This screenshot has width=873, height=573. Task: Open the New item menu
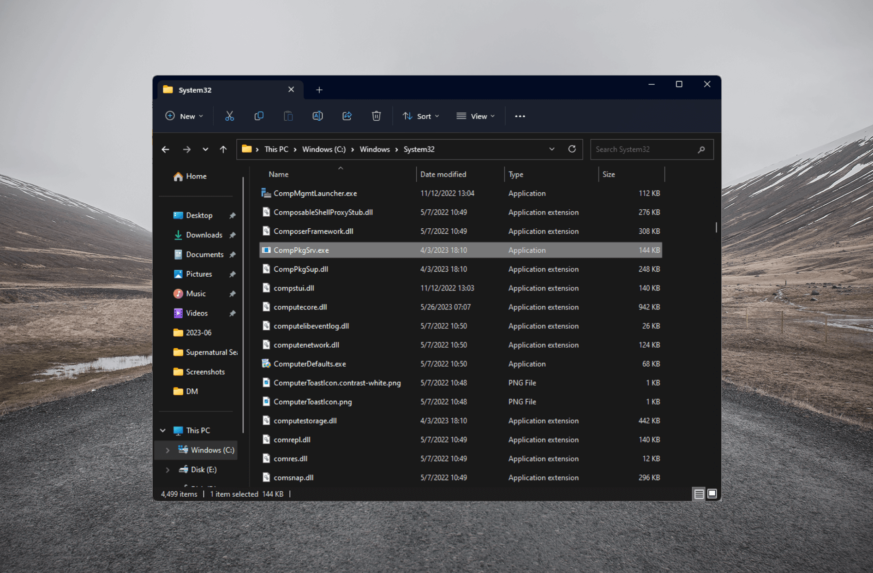click(184, 116)
